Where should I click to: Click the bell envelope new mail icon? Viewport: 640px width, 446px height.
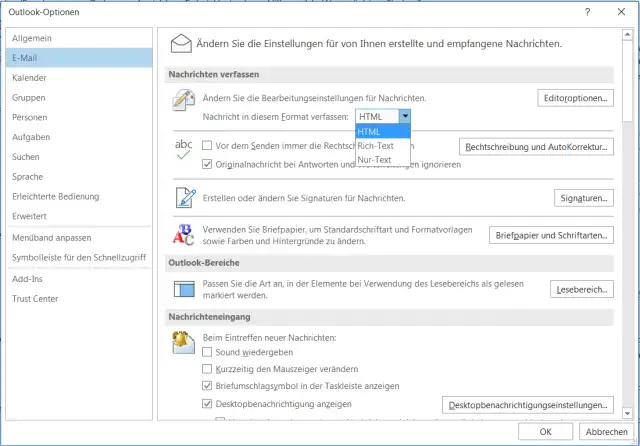pos(183,342)
